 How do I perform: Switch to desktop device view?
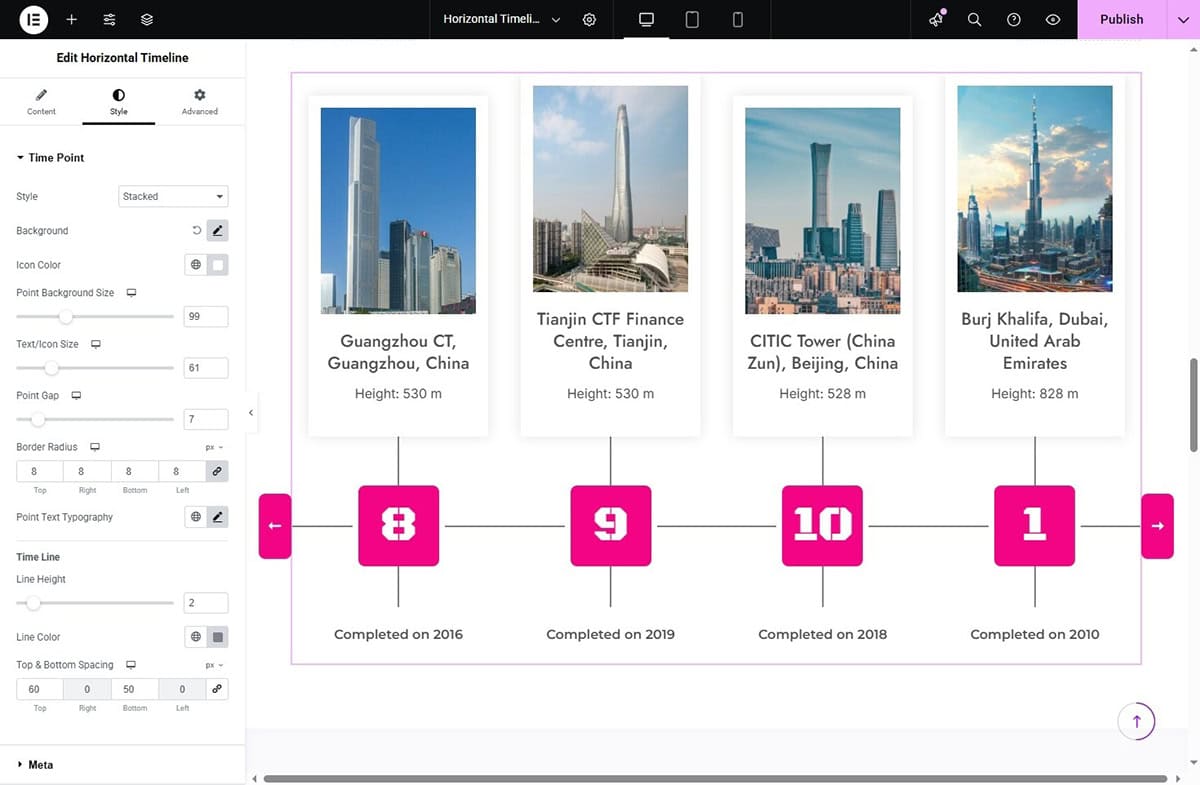pyautogui.click(x=646, y=19)
